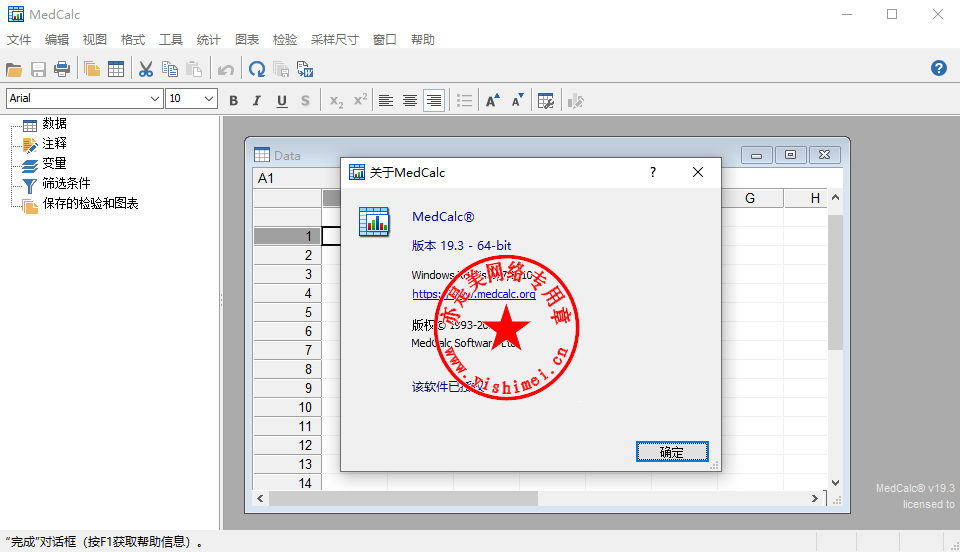Select 注释 in the sidebar tree
960x552 pixels.
(54, 143)
